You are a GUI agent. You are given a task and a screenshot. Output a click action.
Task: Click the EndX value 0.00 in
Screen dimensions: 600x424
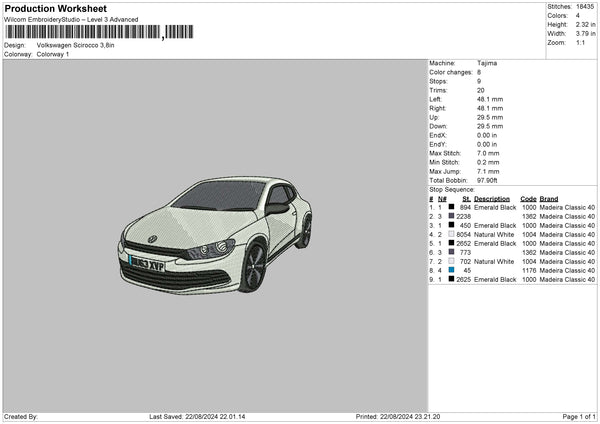487,135
